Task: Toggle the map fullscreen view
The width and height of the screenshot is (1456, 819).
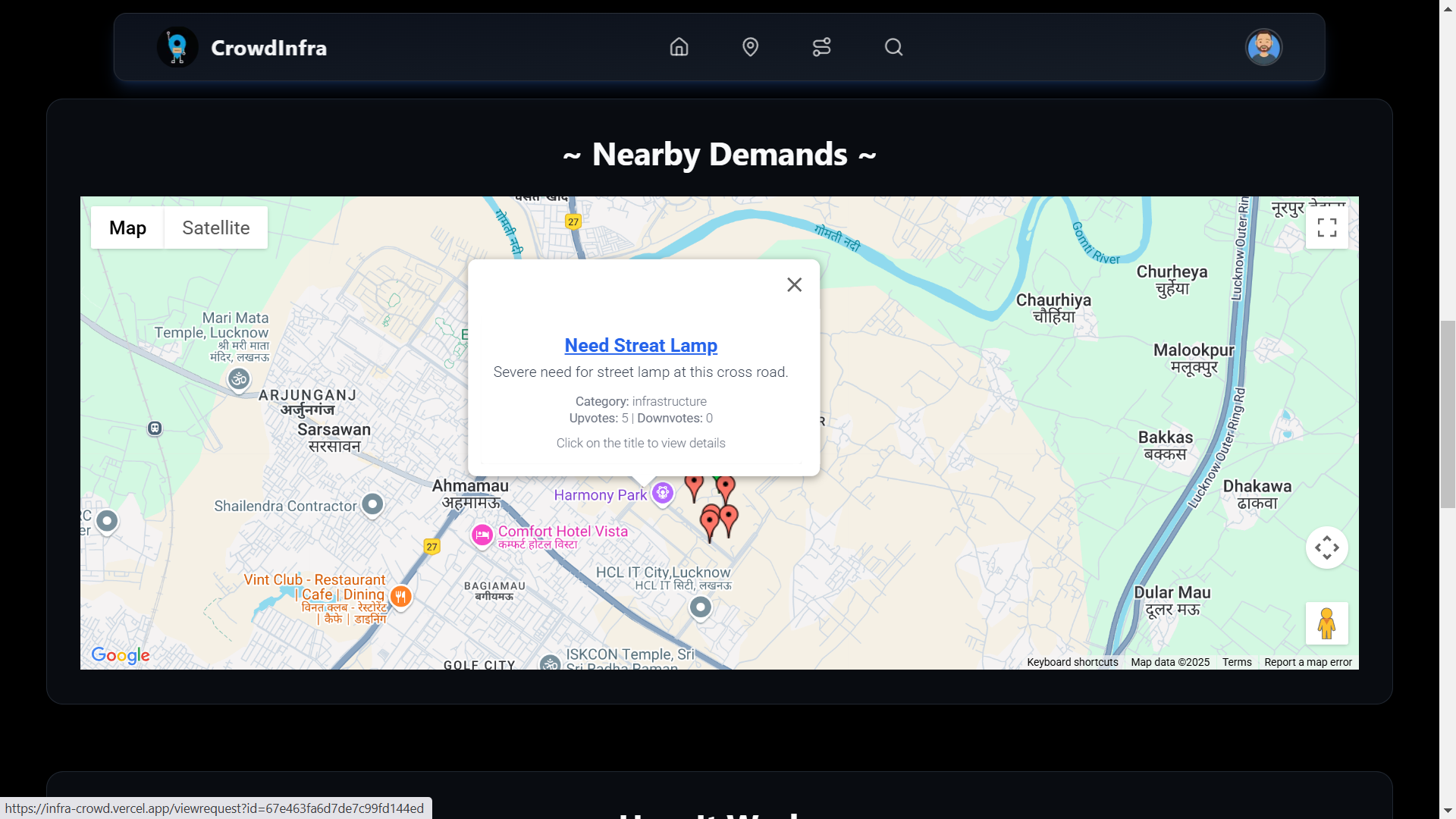Action: [1326, 227]
